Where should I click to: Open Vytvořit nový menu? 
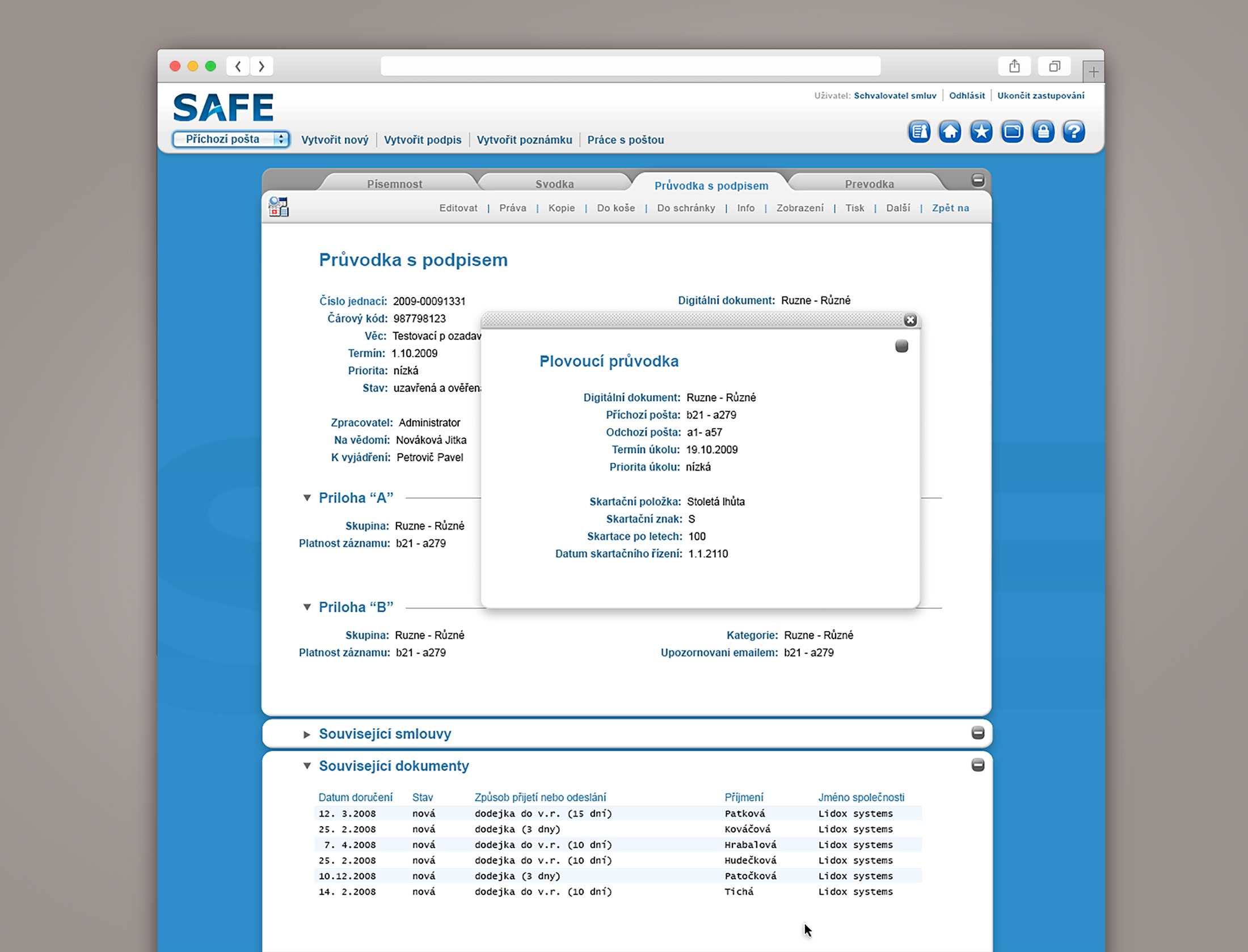(335, 139)
